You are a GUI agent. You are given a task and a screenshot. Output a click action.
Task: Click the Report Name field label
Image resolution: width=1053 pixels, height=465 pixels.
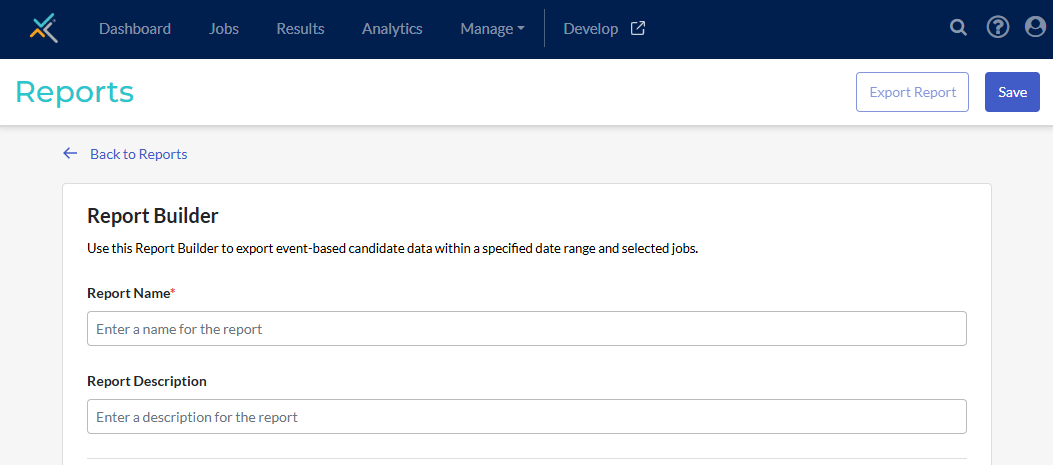(x=128, y=293)
